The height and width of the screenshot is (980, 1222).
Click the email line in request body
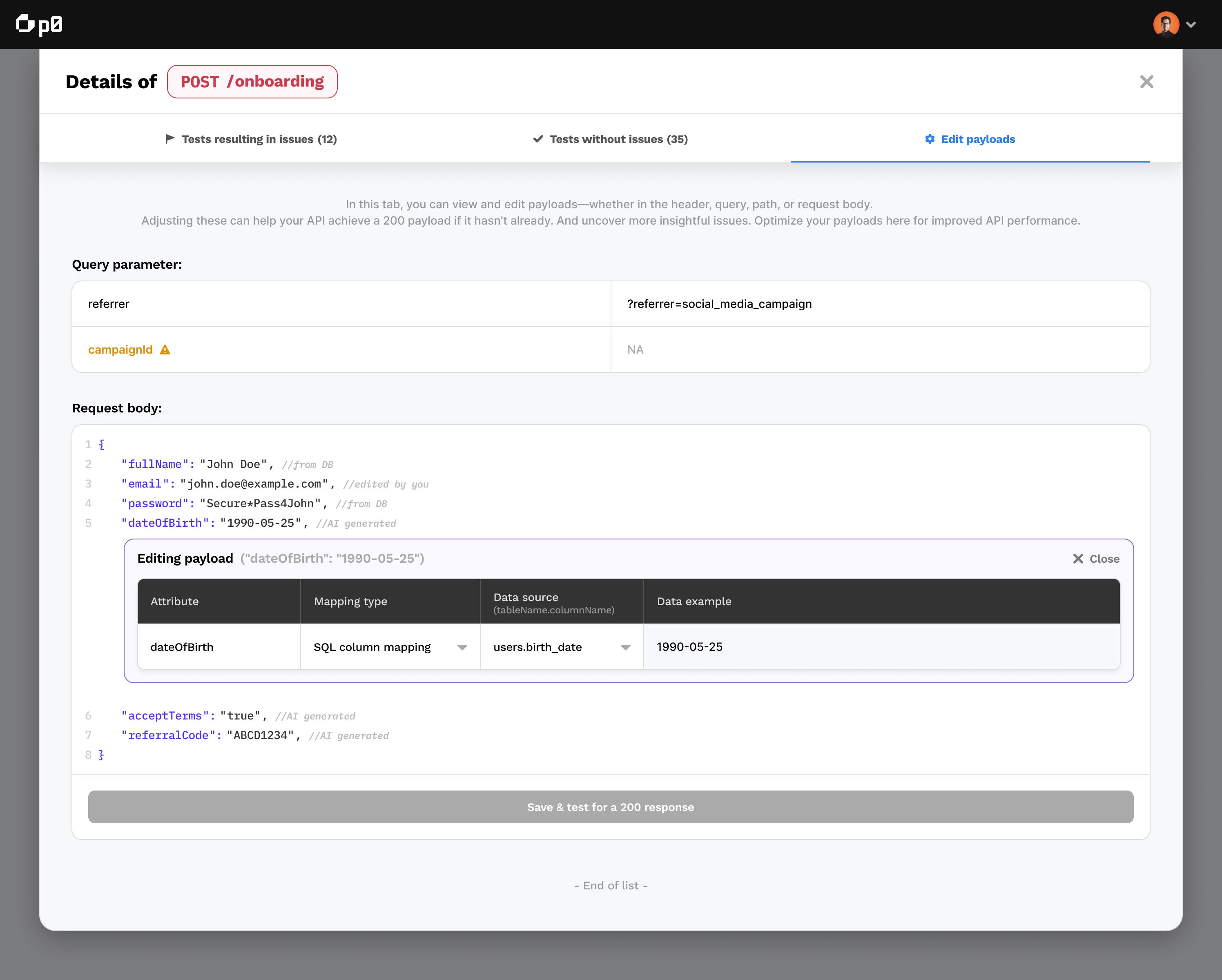pos(275,483)
